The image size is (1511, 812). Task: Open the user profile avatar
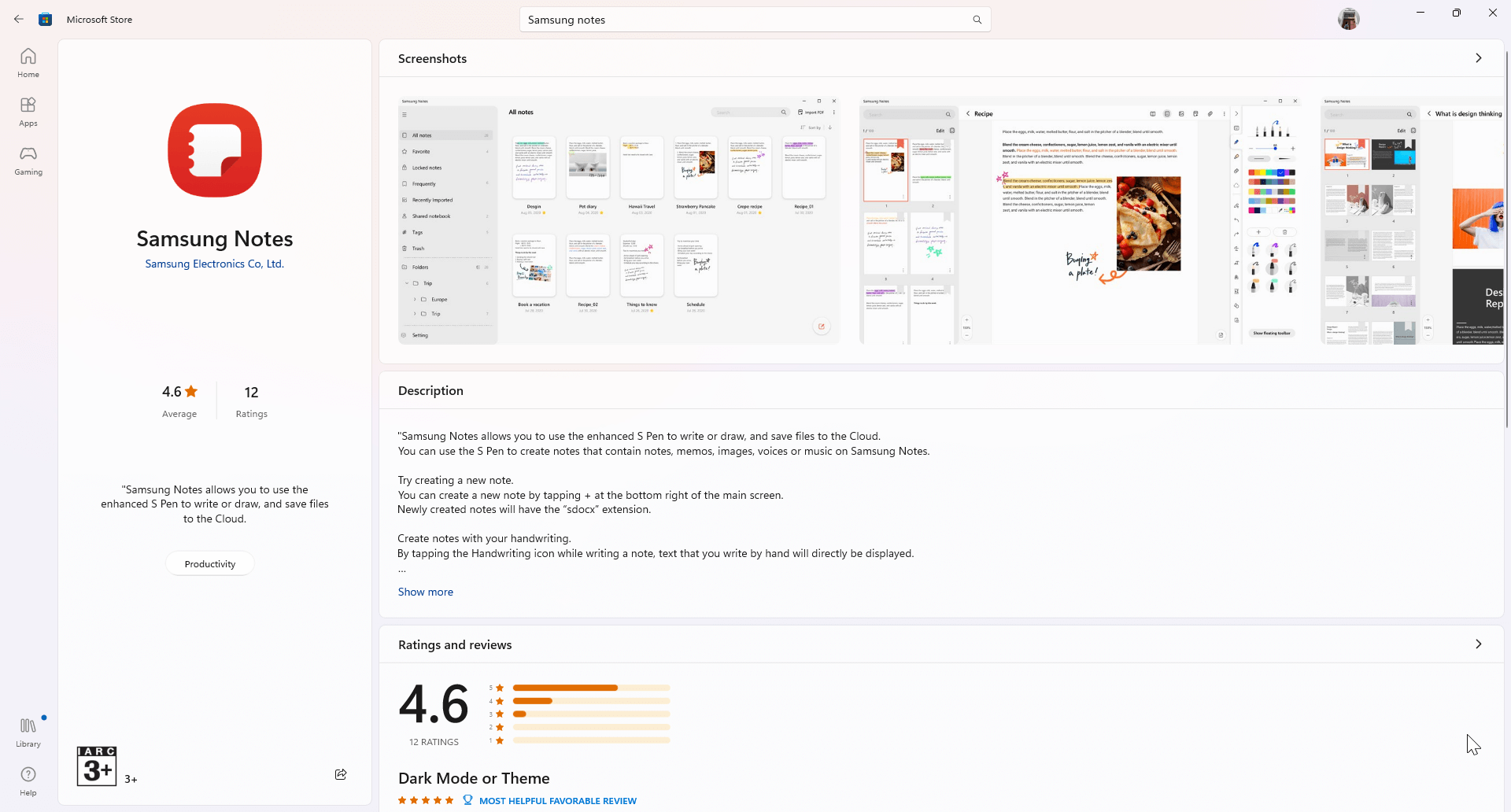point(1348,19)
